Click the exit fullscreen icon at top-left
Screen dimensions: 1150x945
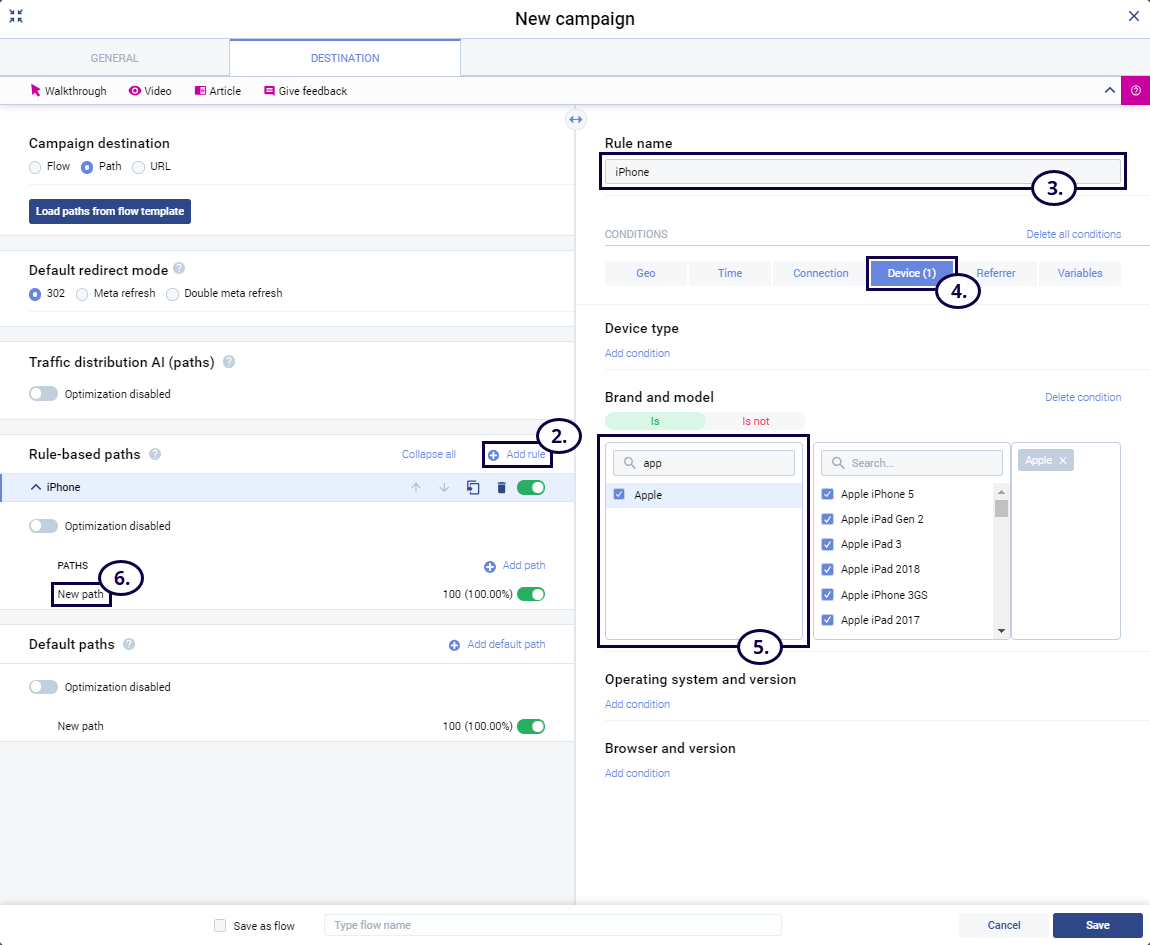pyautogui.click(x=16, y=16)
